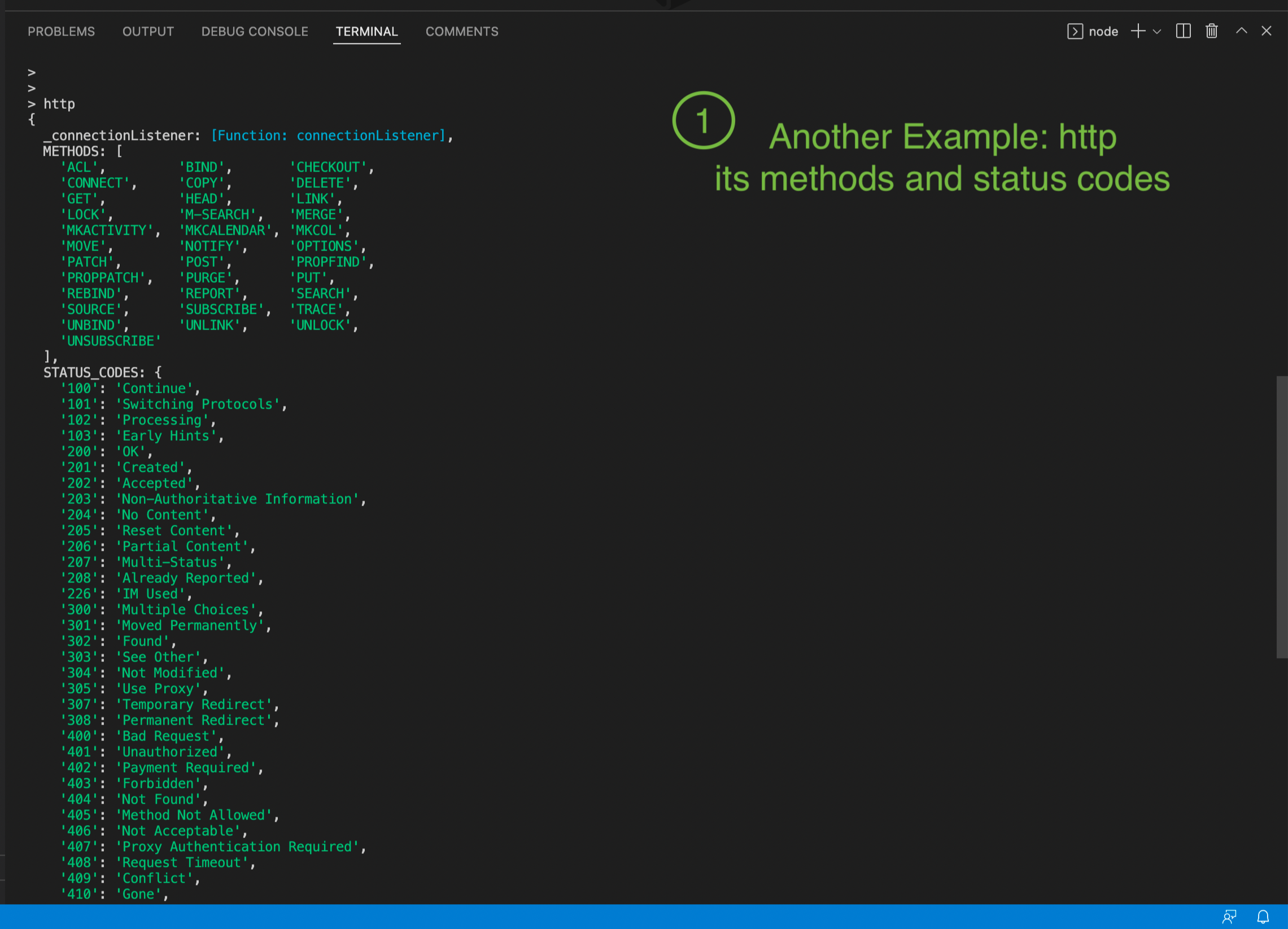Split the terminal panel
1288x929 pixels.
click(x=1183, y=31)
